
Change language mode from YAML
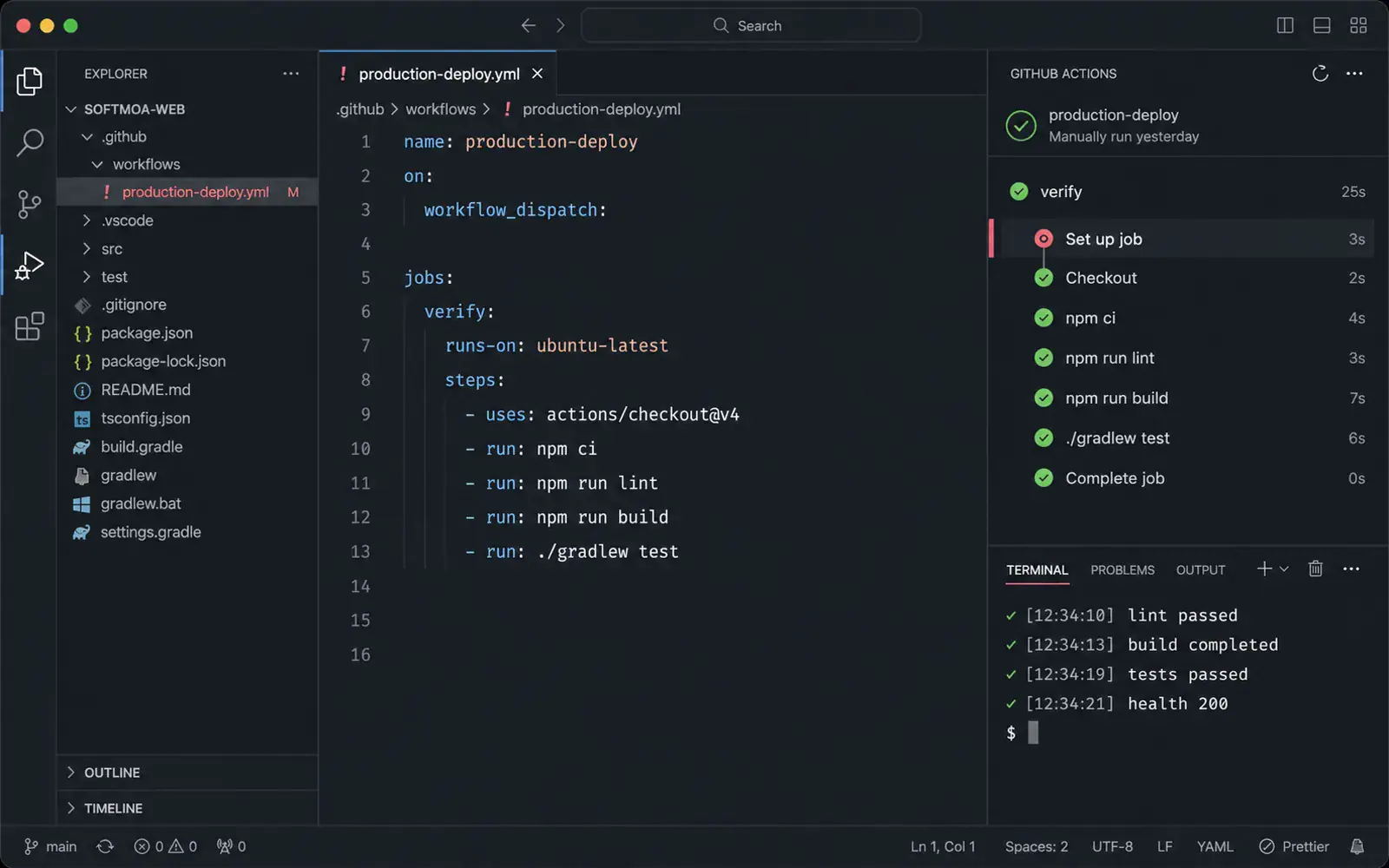[x=1215, y=846]
